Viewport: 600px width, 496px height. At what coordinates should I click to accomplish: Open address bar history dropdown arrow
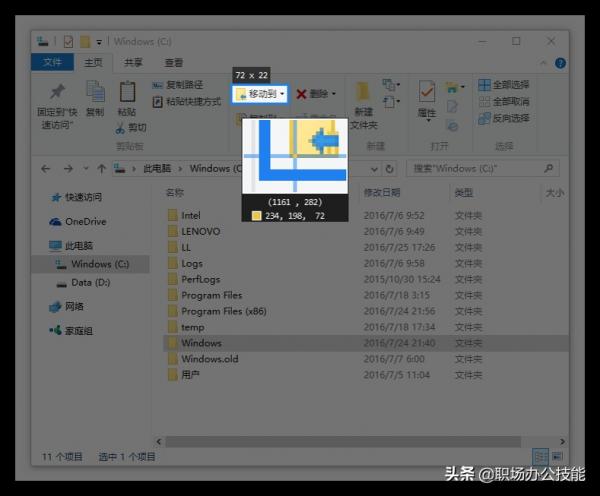pyautogui.click(x=374, y=169)
